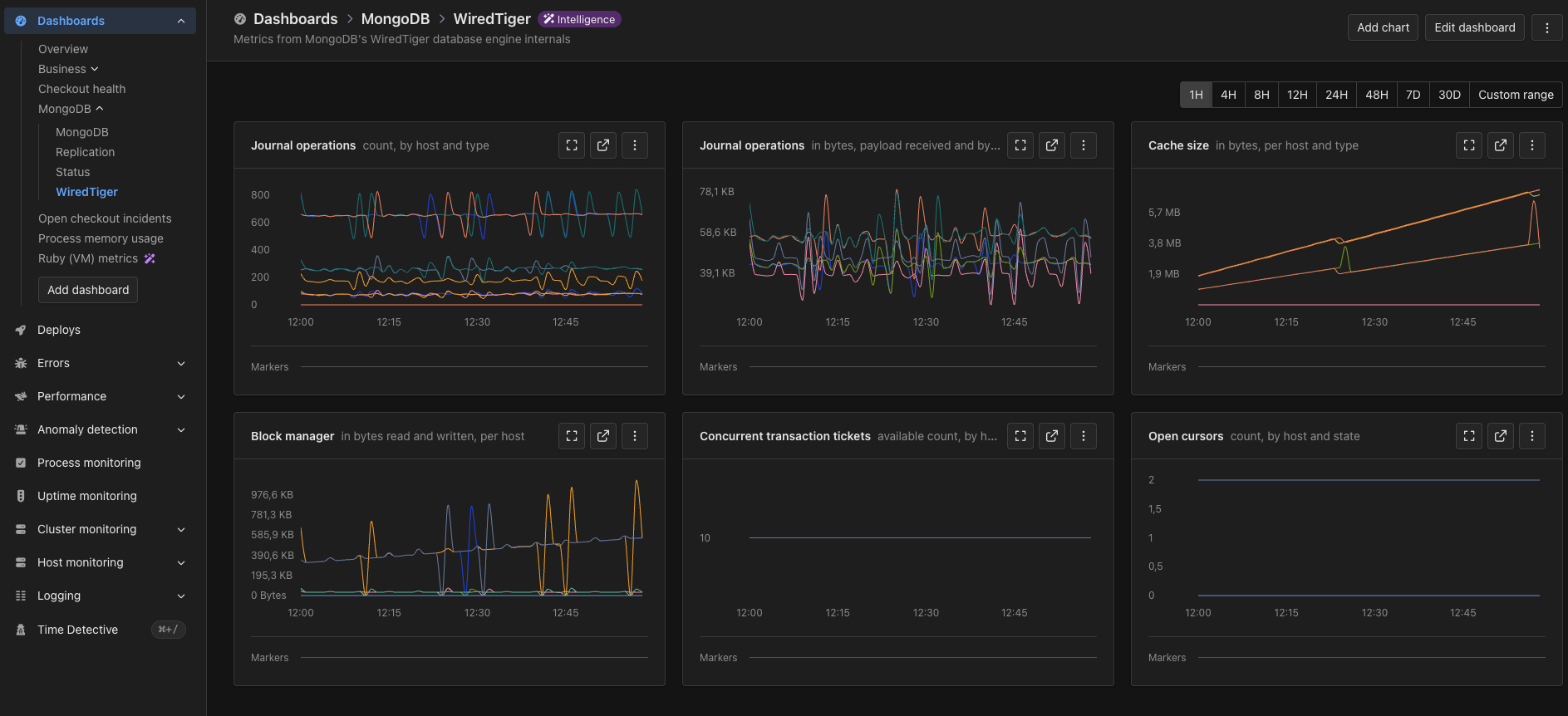1568x716 pixels.
Task: Open Block manager chart options menu
Action: (x=635, y=436)
